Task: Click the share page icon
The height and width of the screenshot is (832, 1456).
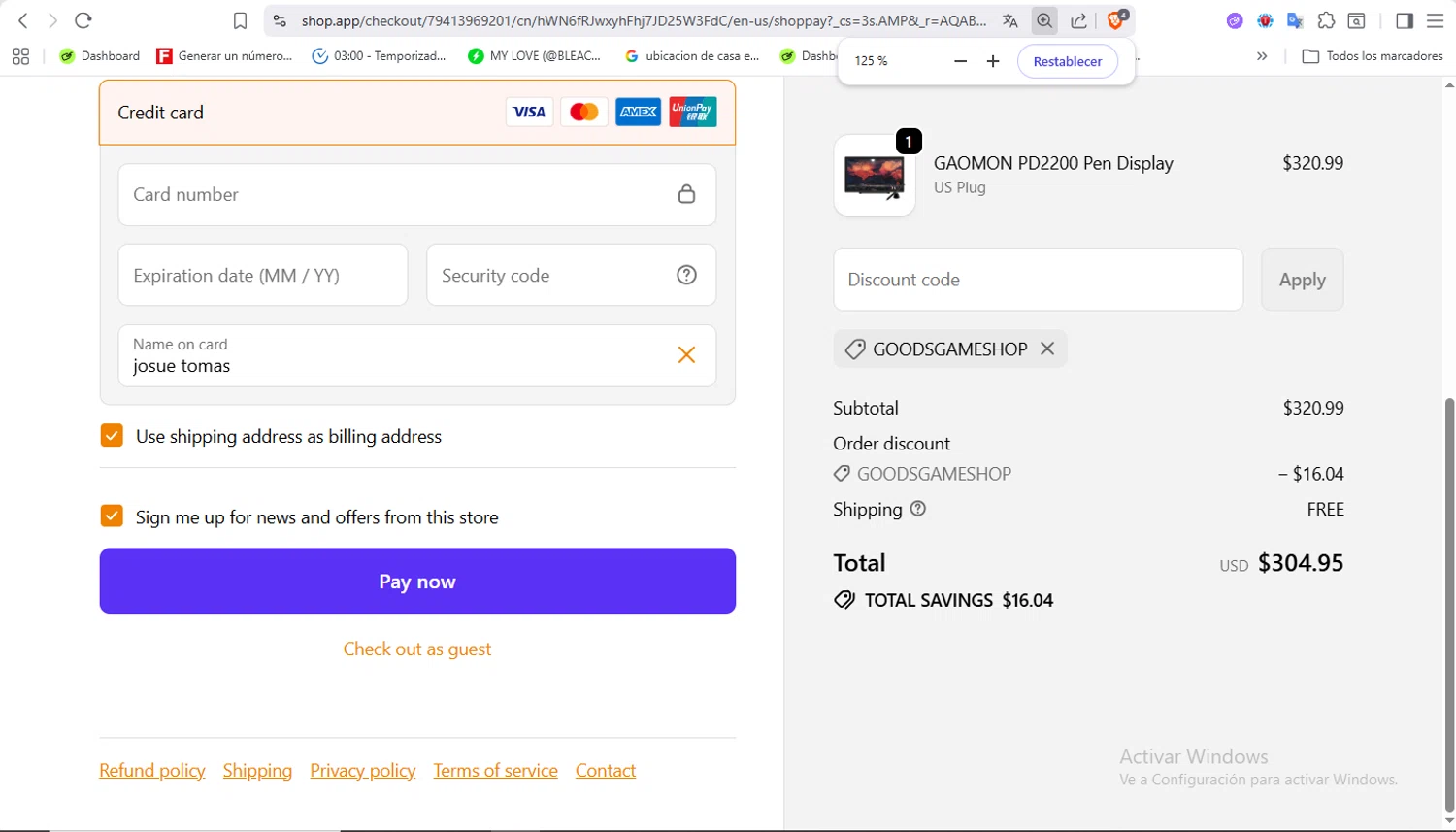Action: pos(1078,20)
